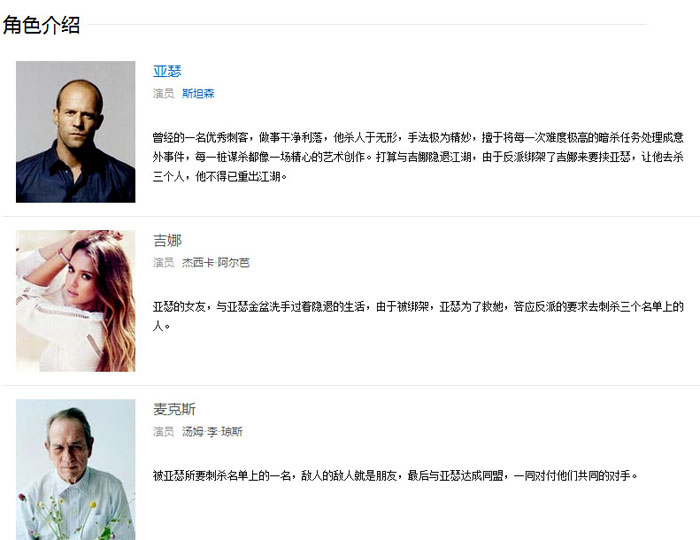This screenshot has height=540, width=700.
Task: Open the 亚瑟 character portrait photo
Action: 75,132
